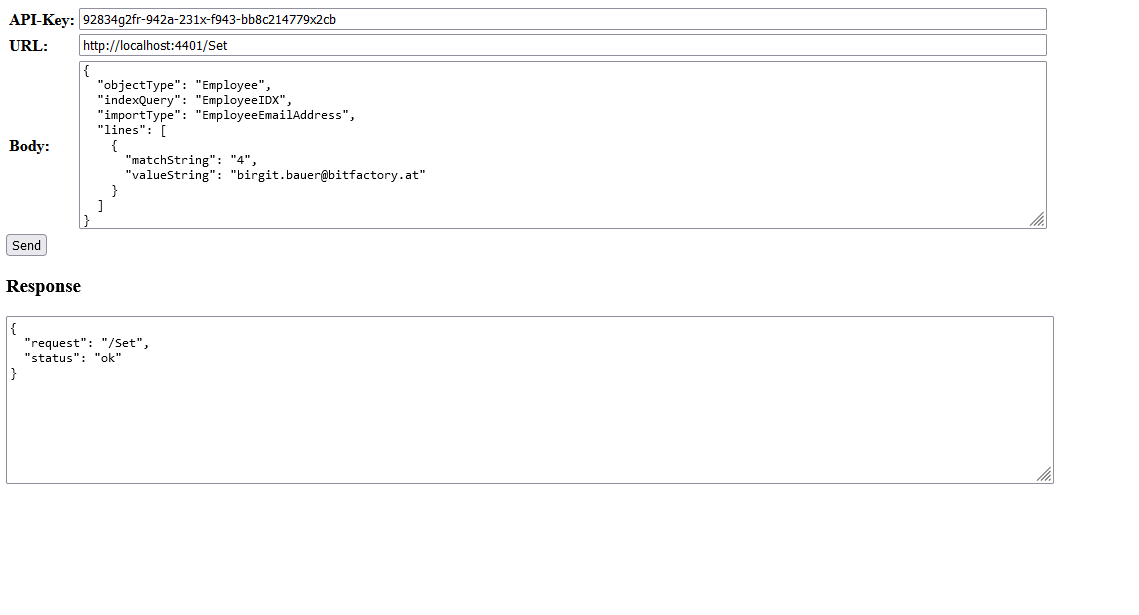
Task: Click the closing brace at Body's end
Action: pyautogui.click(x=87, y=220)
